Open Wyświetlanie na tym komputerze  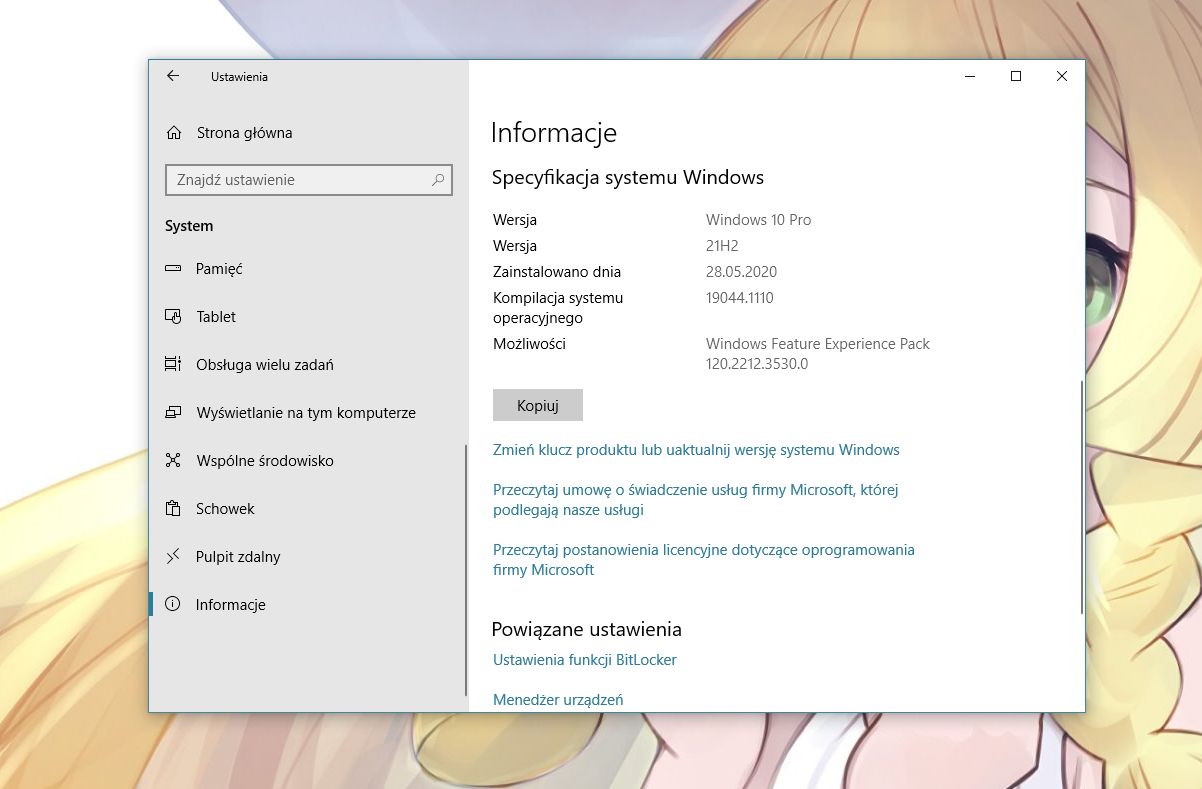pos(308,413)
